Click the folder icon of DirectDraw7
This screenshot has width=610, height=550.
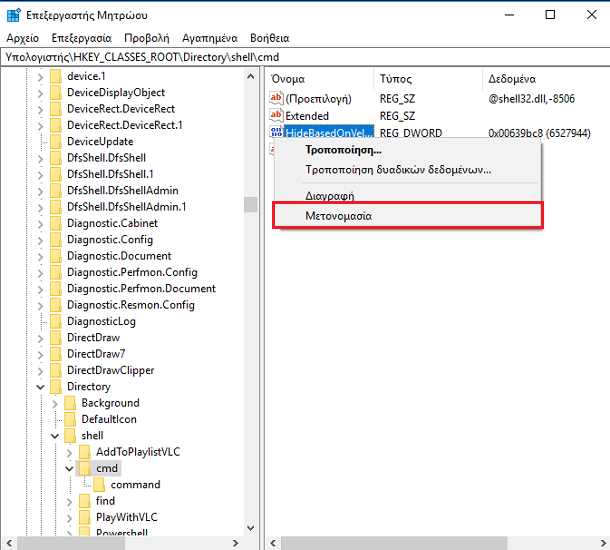click(56, 354)
